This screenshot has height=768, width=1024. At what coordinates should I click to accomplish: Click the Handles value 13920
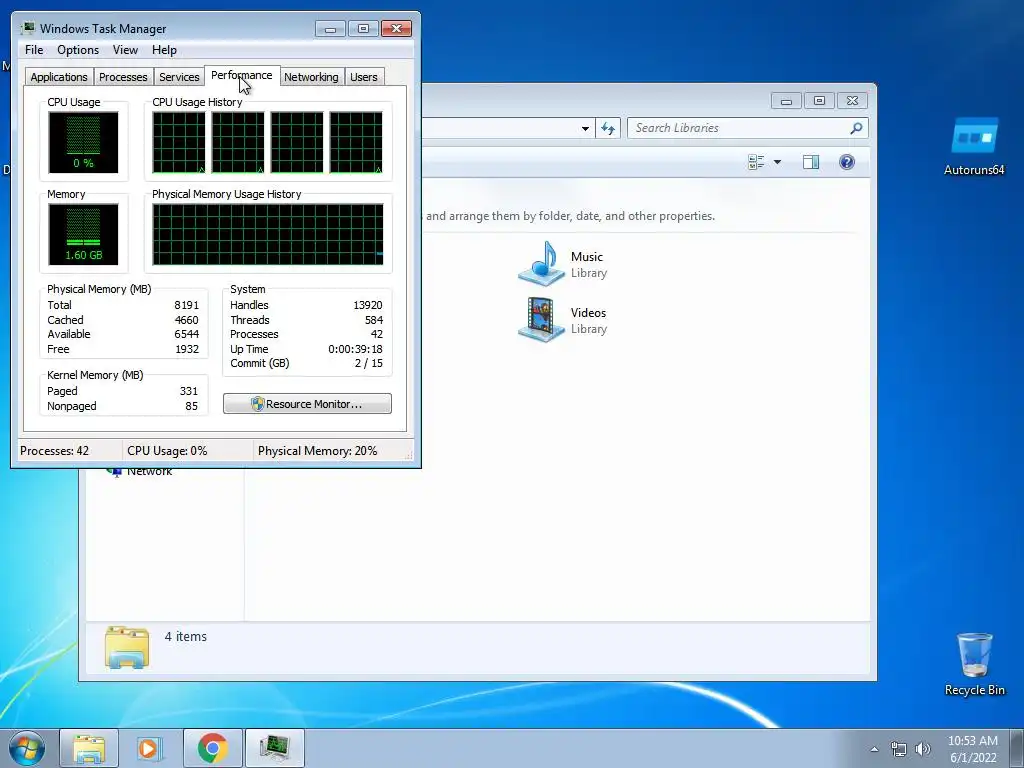368,305
